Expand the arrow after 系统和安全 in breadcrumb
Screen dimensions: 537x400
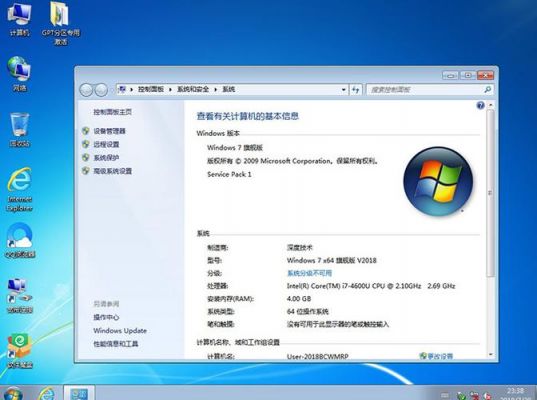click(215, 89)
